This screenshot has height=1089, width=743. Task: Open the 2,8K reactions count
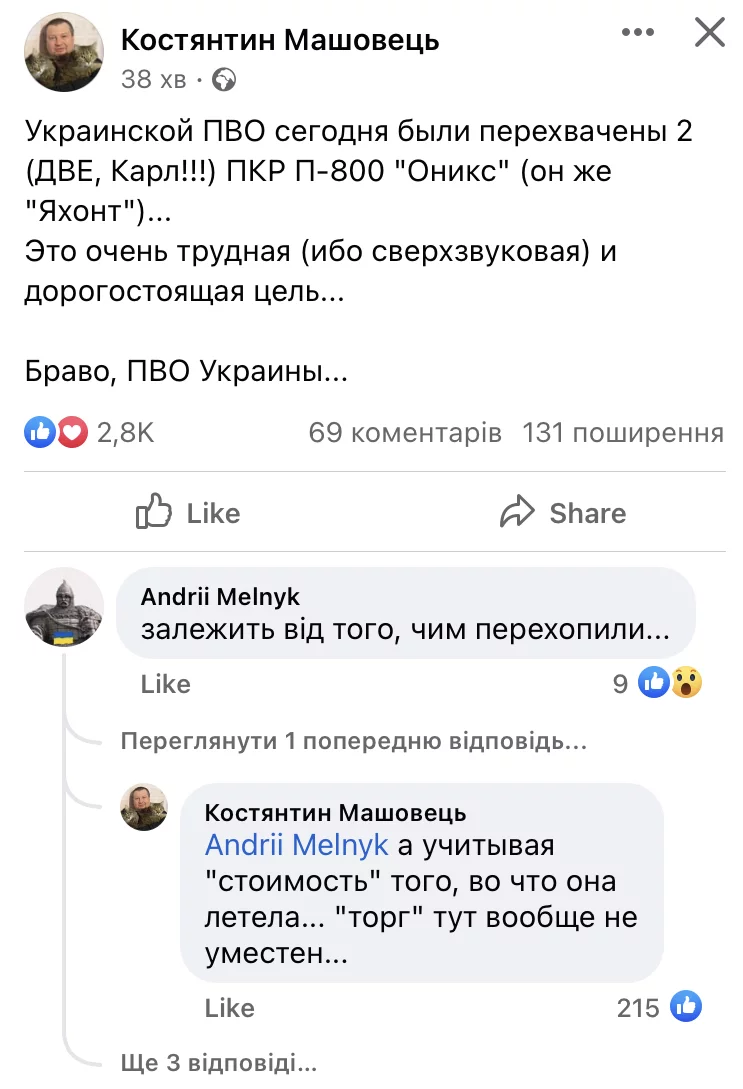pyautogui.click(x=125, y=433)
